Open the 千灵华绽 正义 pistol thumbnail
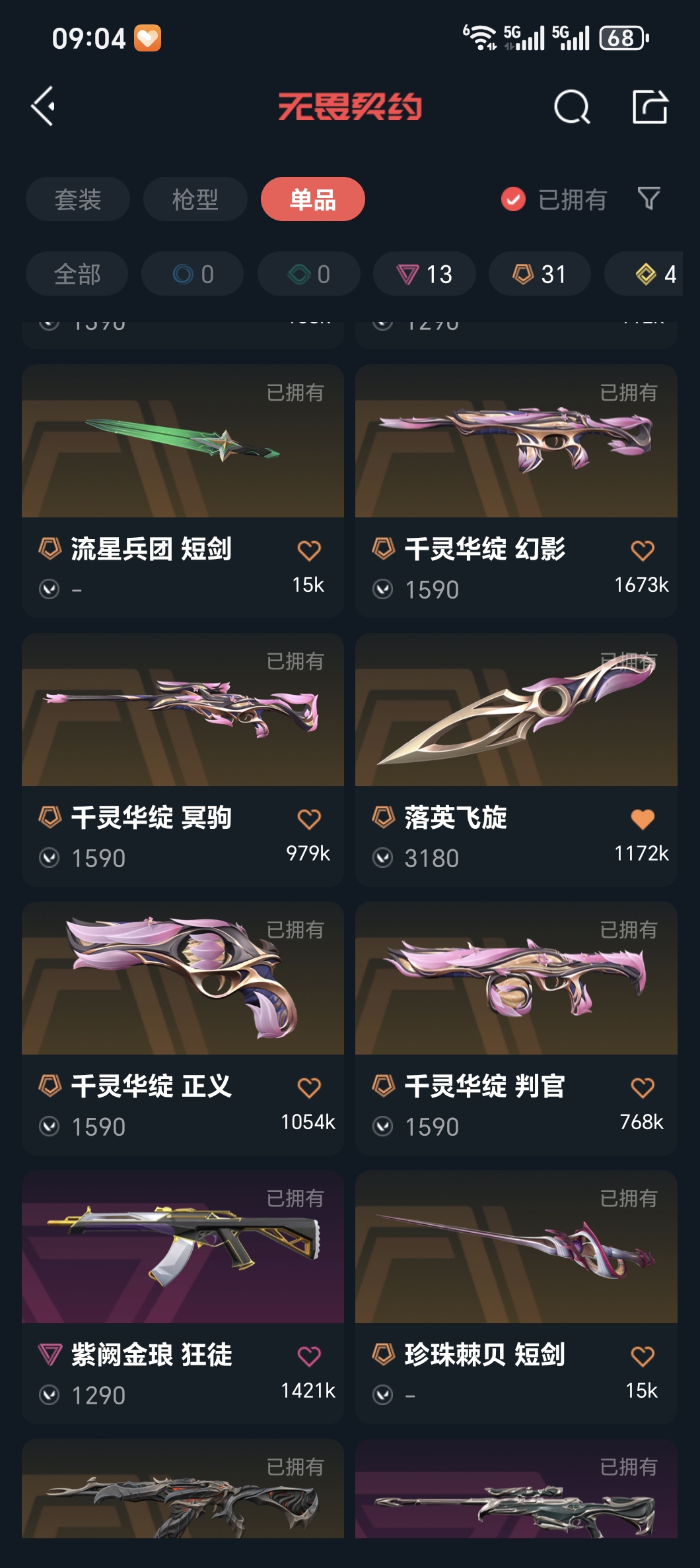 click(x=183, y=978)
